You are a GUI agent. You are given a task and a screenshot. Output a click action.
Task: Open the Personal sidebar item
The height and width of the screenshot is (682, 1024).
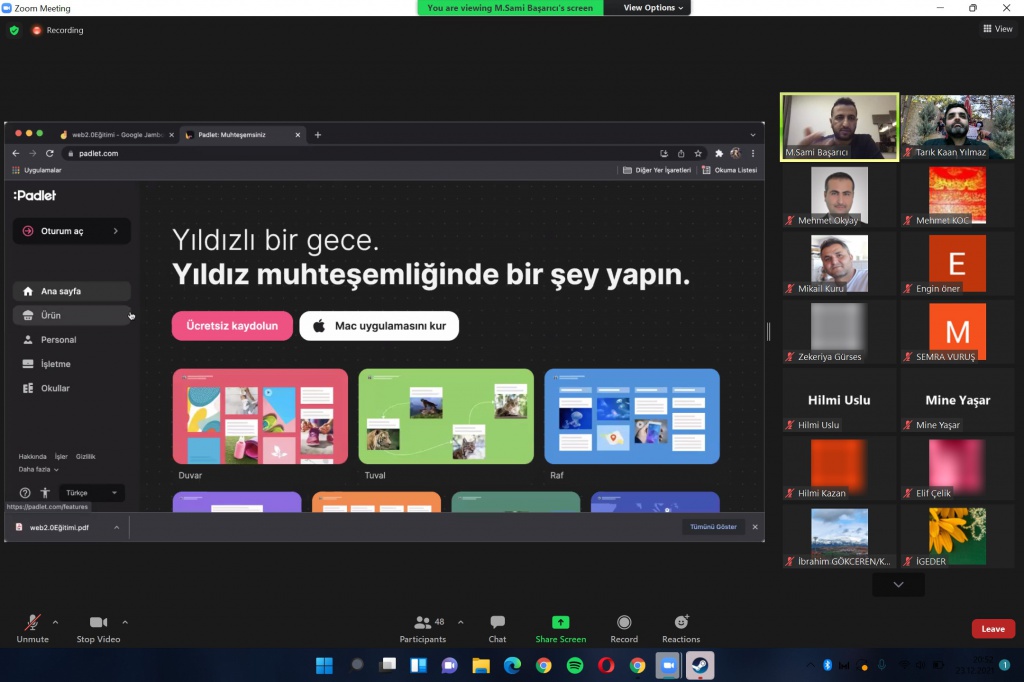click(72, 340)
